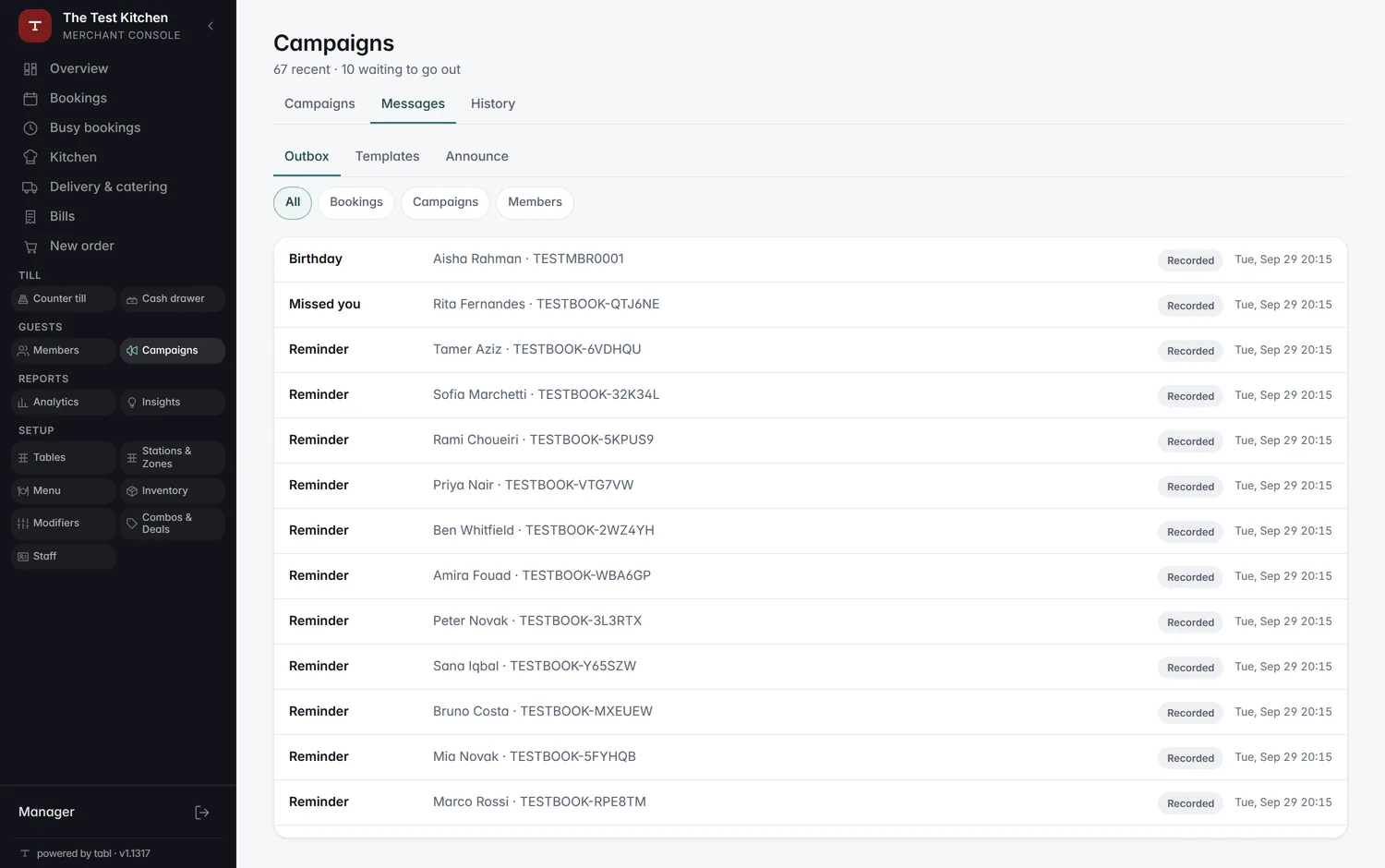1385x868 pixels.
Task: Click Priya Nair TESTBOOK-VTG7VW entry
Action: point(534,486)
